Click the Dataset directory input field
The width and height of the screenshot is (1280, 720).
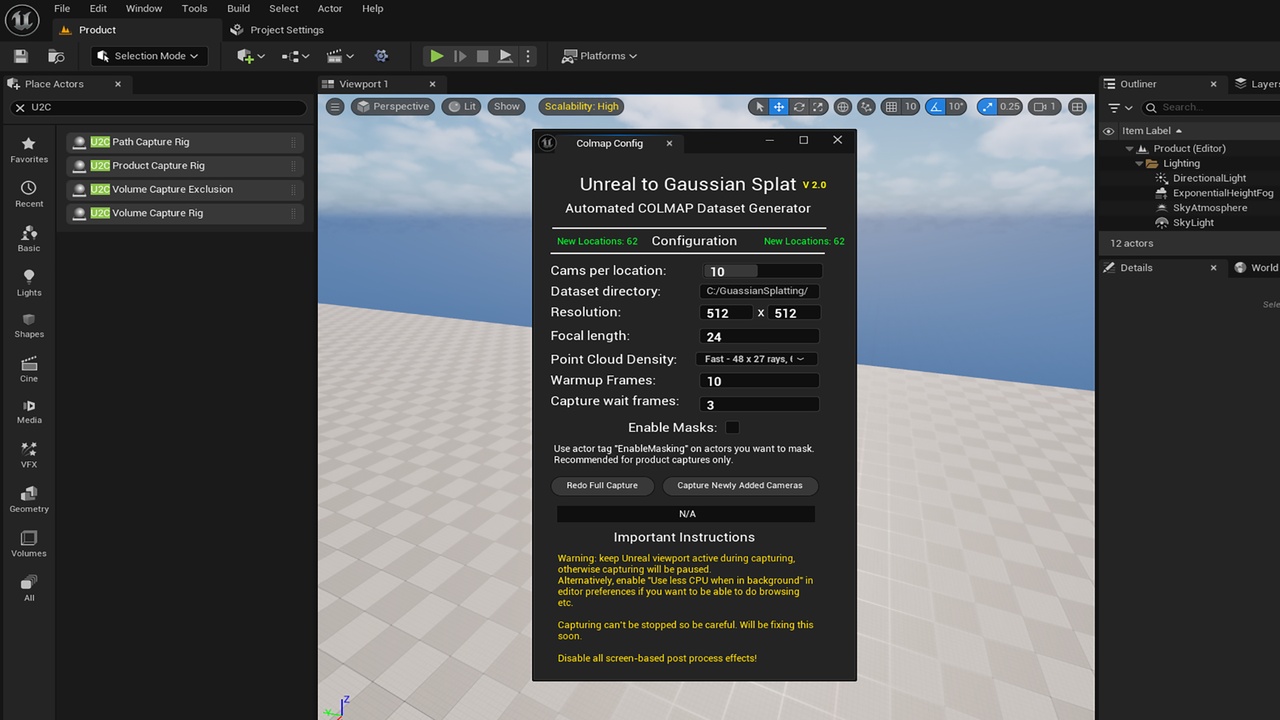(x=759, y=291)
